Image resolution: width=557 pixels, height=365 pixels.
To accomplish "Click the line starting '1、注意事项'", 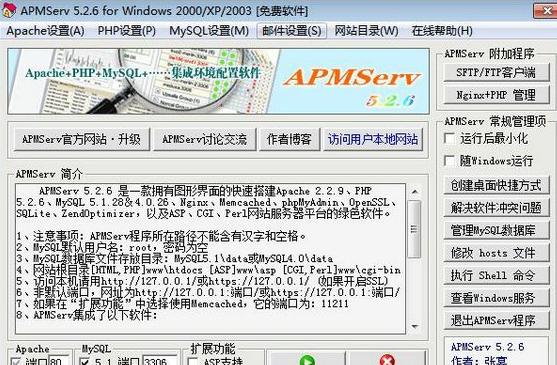I will pos(161,236).
